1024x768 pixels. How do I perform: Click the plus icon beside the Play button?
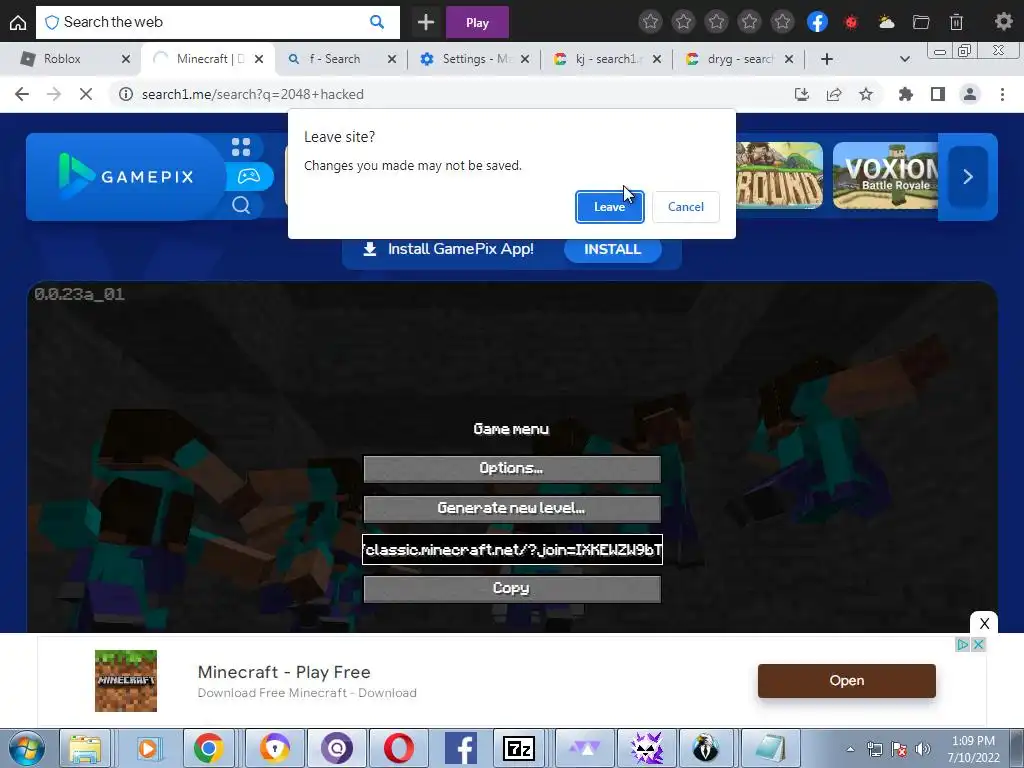(x=426, y=22)
